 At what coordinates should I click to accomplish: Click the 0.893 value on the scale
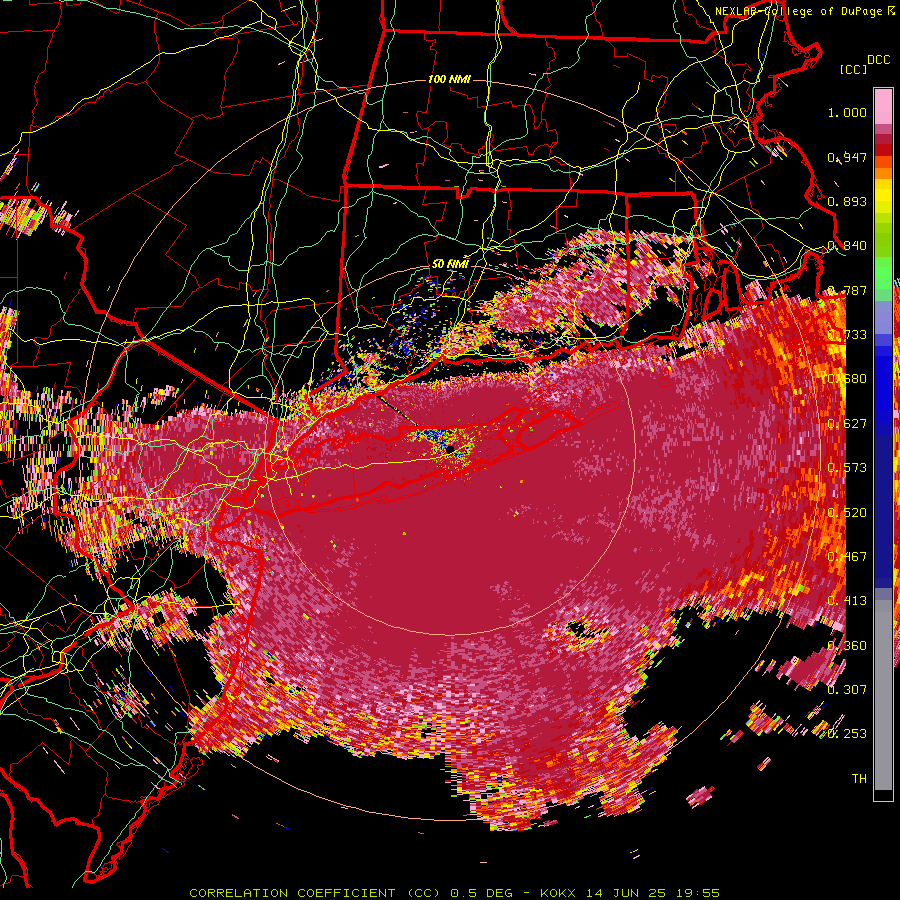click(x=847, y=201)
